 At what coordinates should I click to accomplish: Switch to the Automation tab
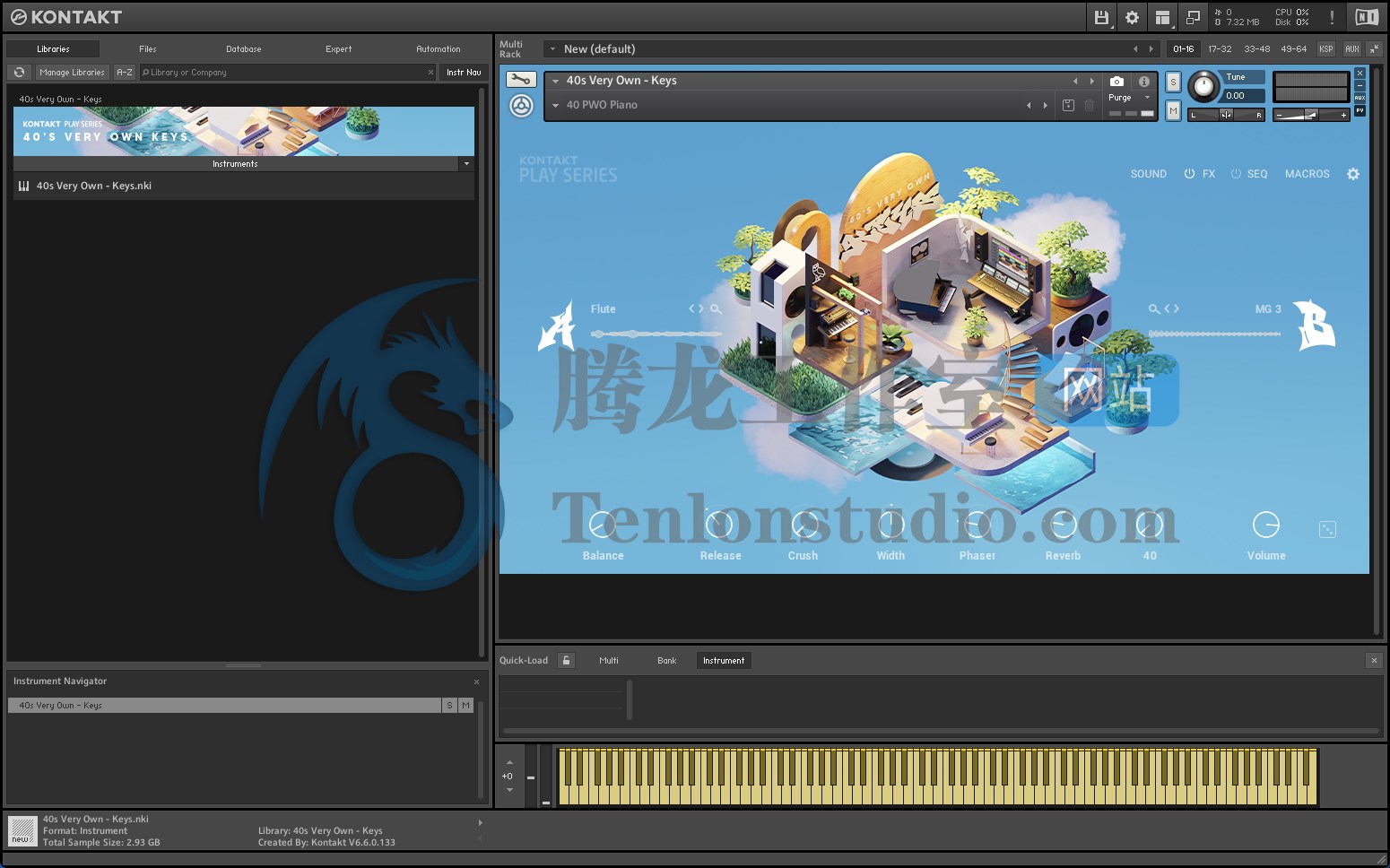[x=439, y=49]
